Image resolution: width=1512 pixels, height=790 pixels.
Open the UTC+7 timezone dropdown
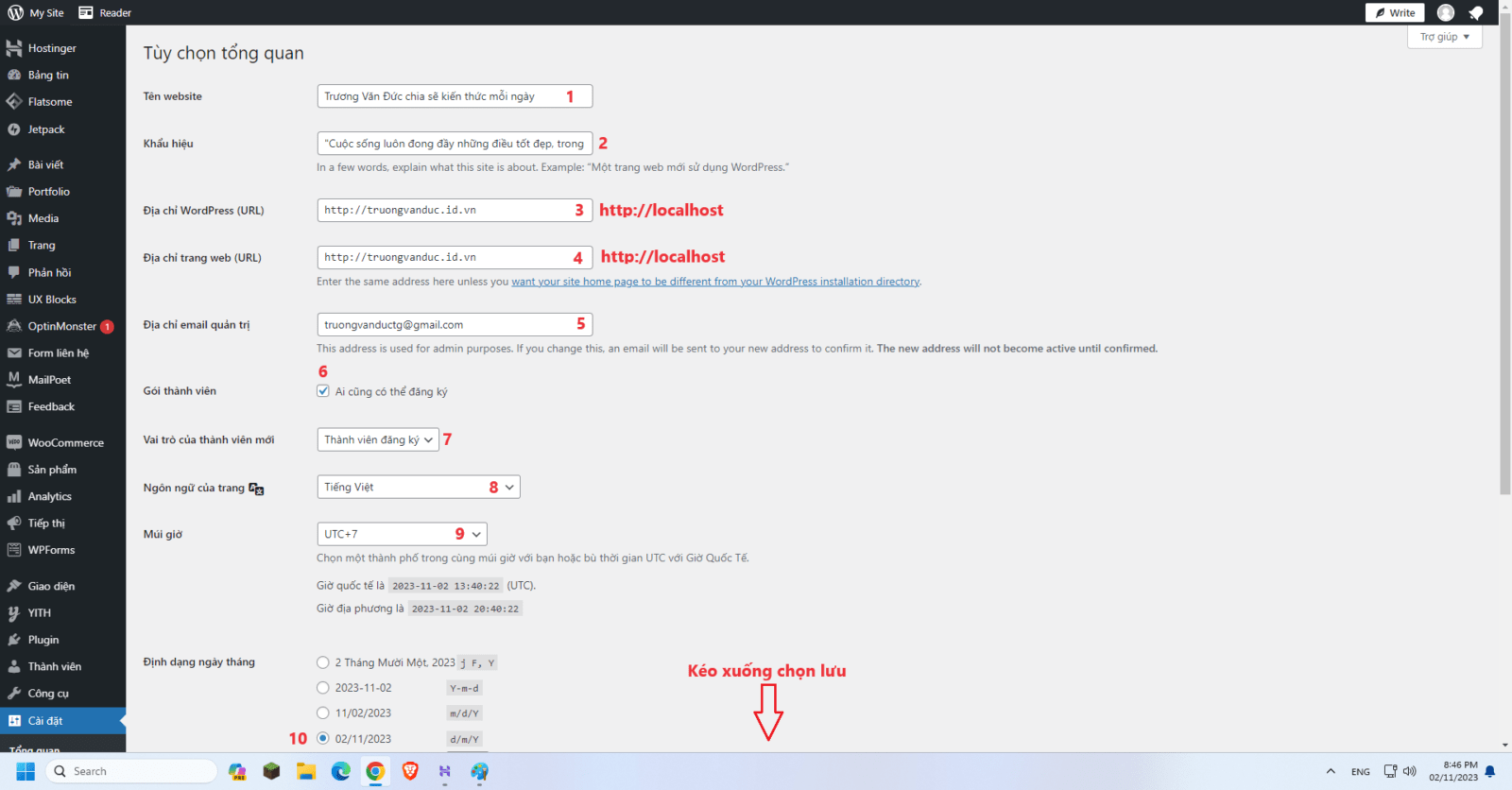[401, 534]
